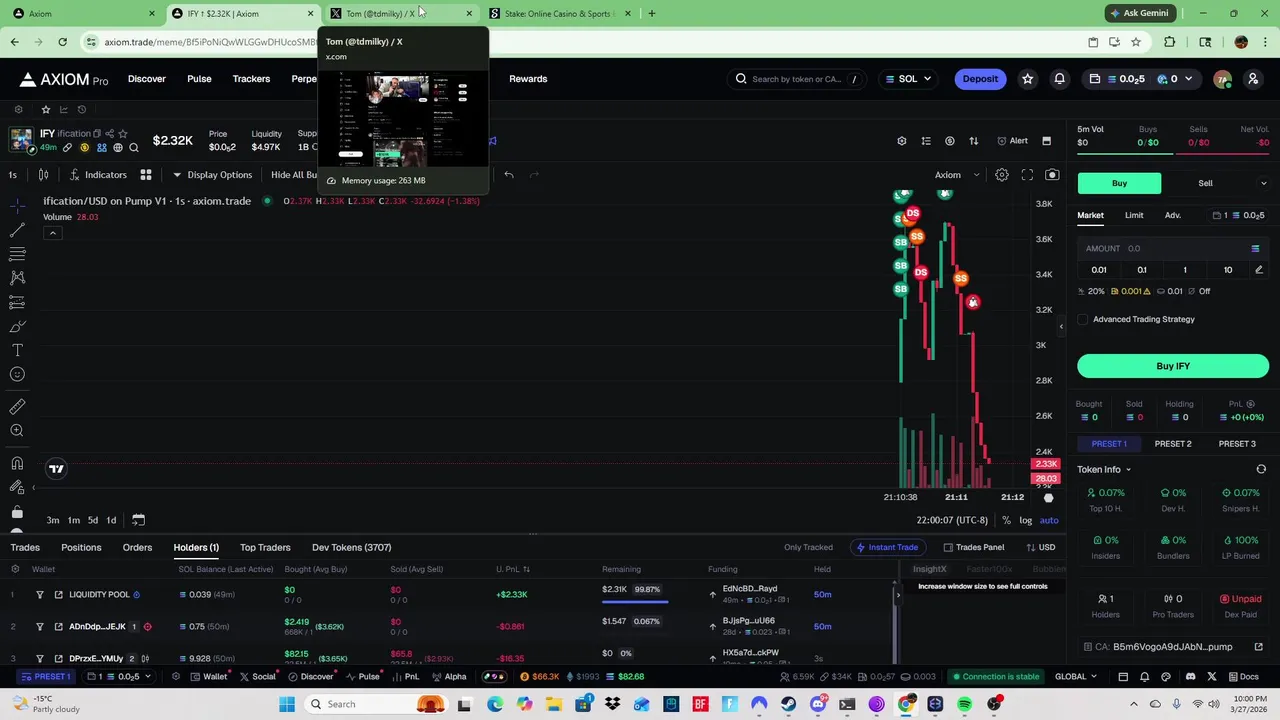Toggle Only Tracked filter
The height and width of the screenshot is (720, 1280).
coord(808,547)
